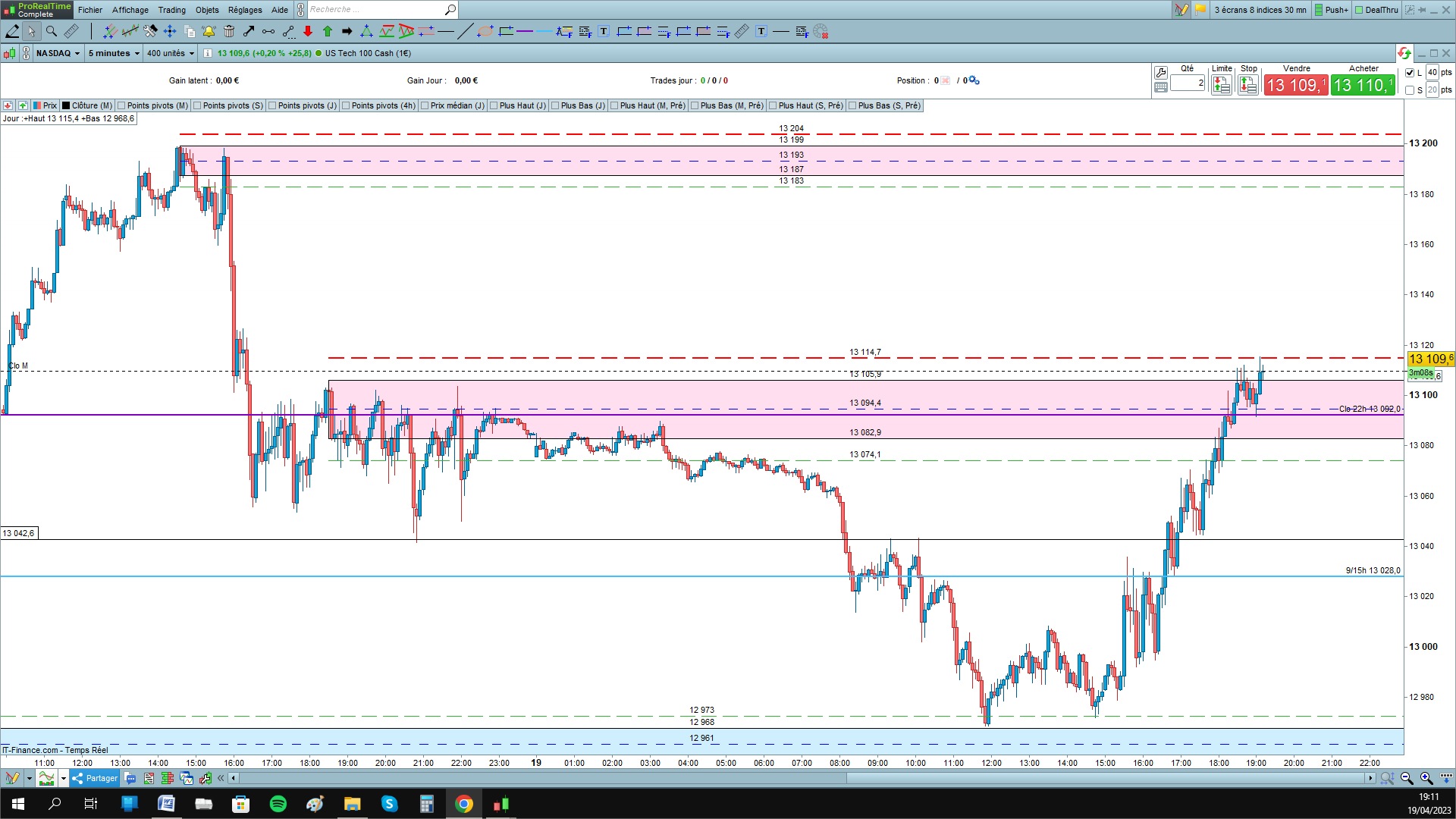Click the Limite order icon
1456x819 pixels.
point(1221,86)
